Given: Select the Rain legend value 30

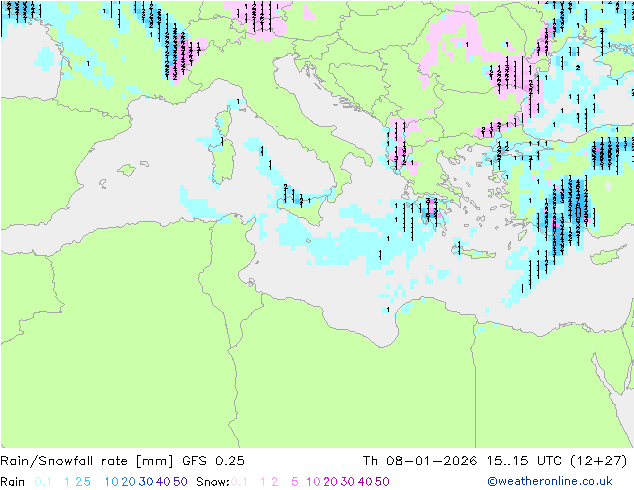Looking at the screenshot, I should 146,482.
